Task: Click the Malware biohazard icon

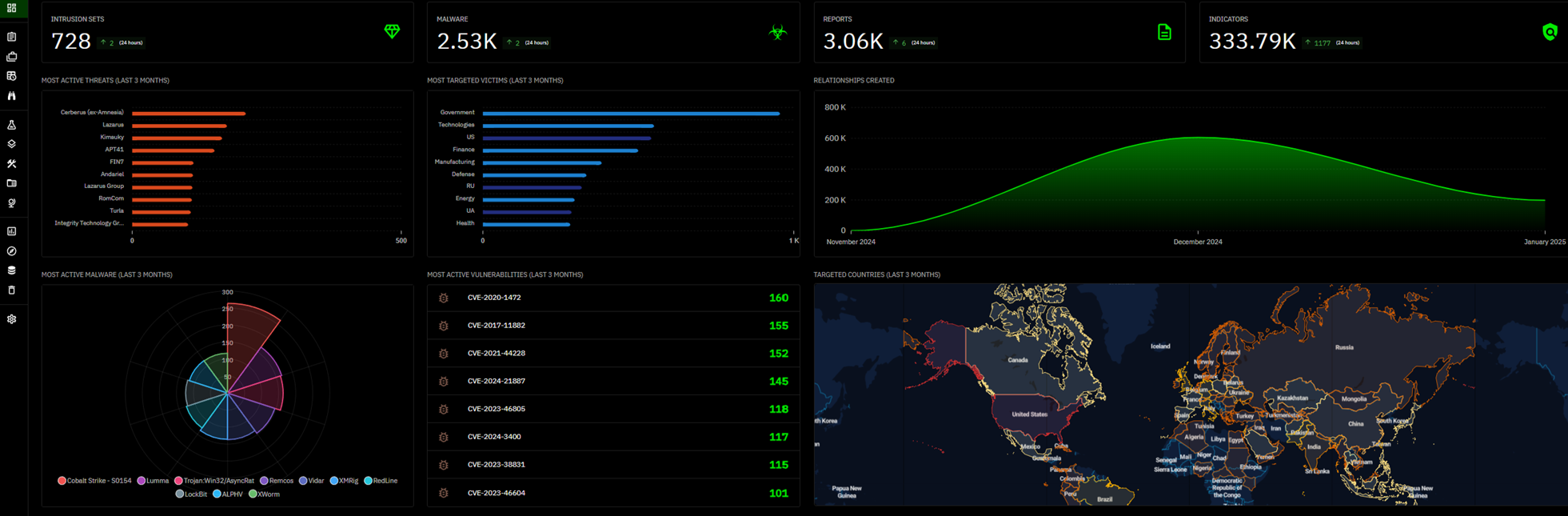Action: (x=777, y=32)
